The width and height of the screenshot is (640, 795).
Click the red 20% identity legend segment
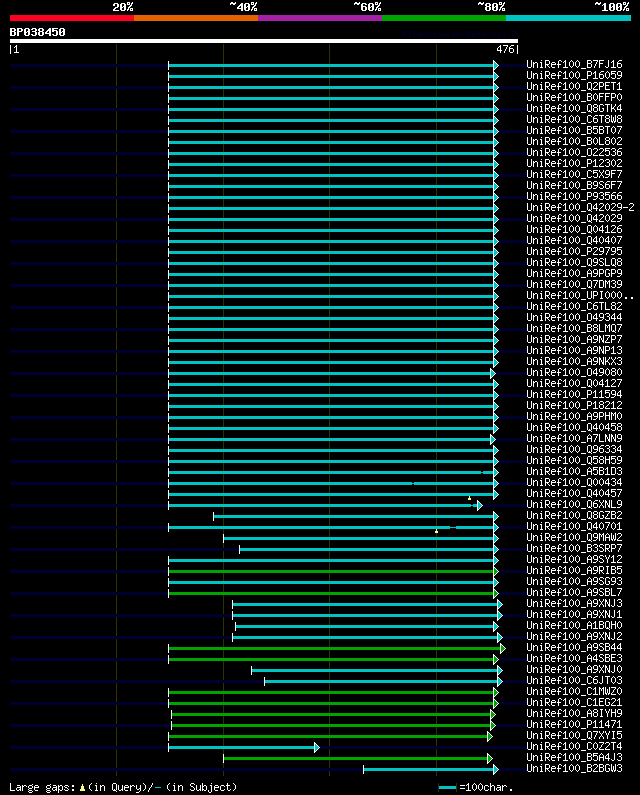(72, 18)
